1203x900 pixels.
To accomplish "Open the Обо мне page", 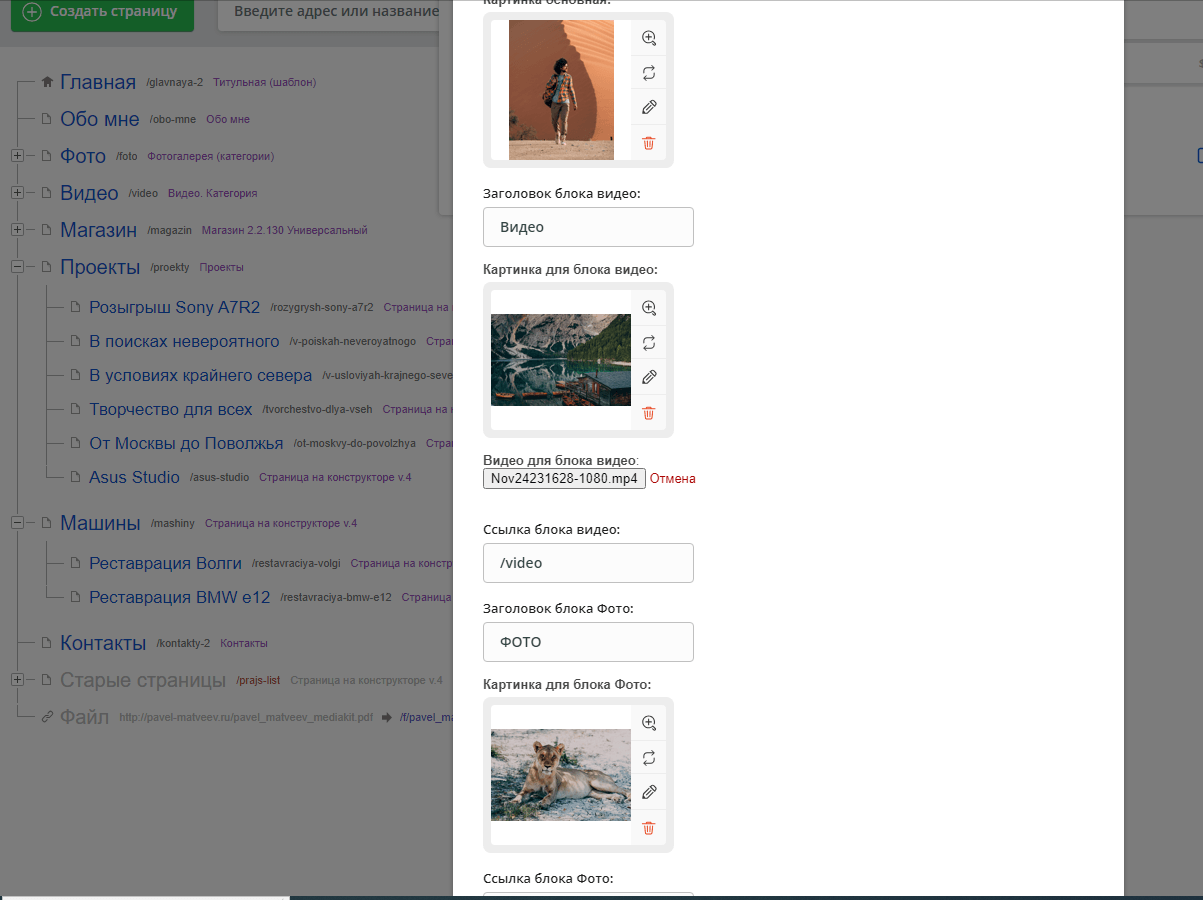I will click(x=100, y=119).
